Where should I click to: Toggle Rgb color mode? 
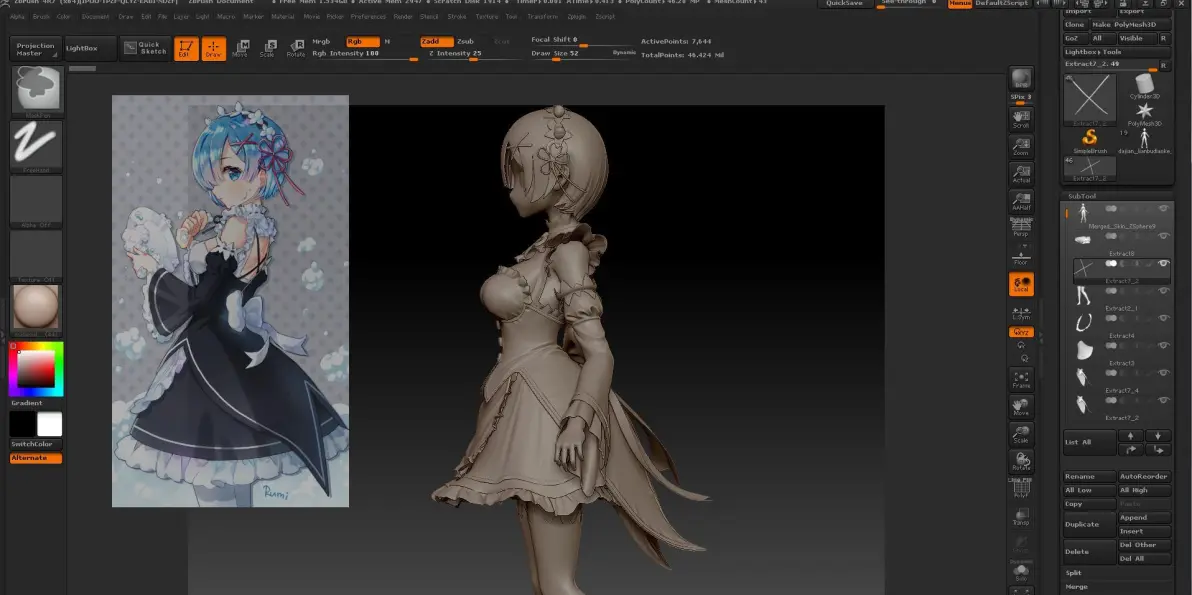(x=363, y=42)
